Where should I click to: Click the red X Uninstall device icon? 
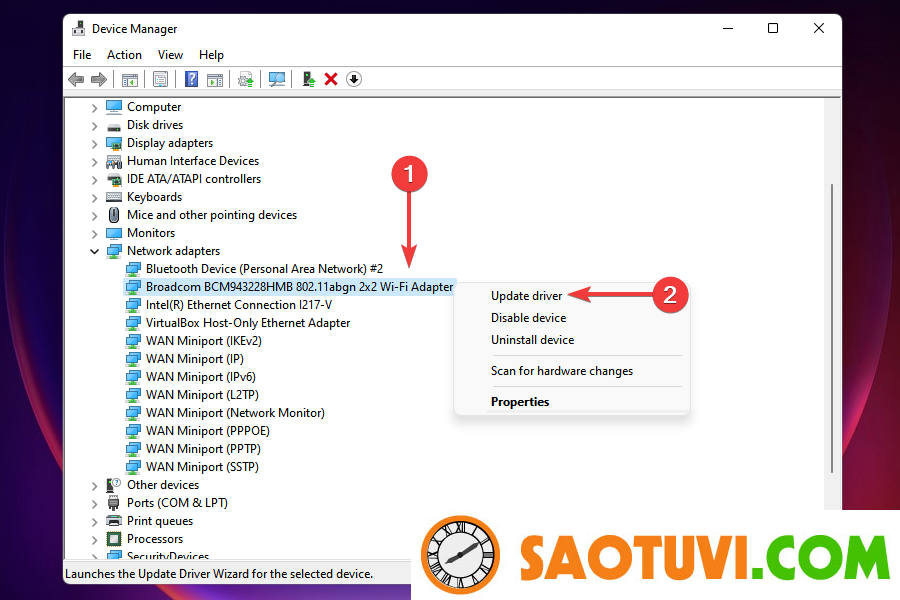click(x=331, y=79)
